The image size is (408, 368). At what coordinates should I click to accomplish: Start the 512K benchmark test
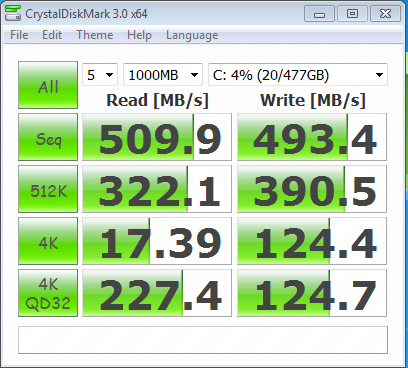click(48, 189)
